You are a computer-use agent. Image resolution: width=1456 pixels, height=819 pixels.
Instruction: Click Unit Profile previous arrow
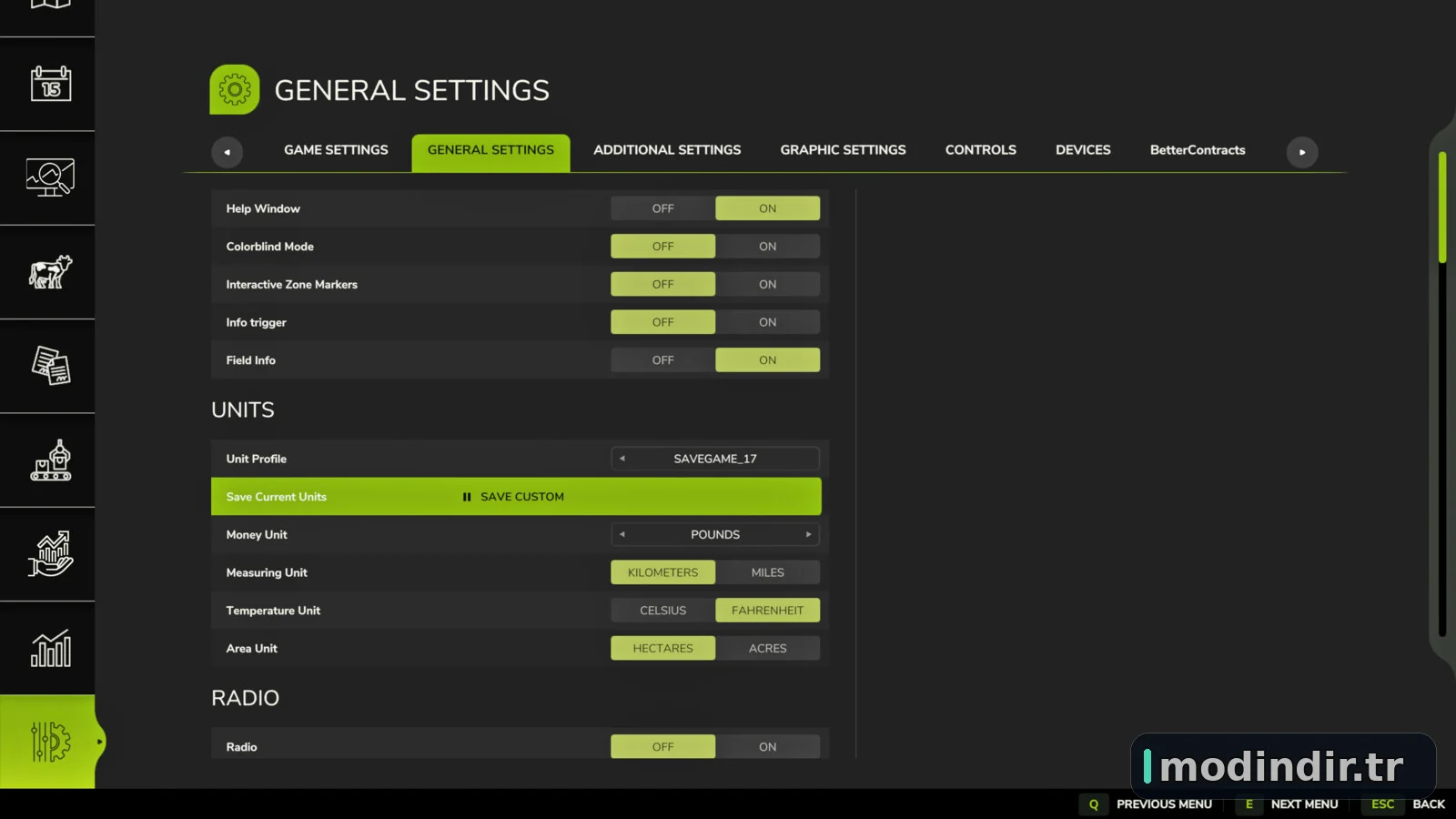point(622,459)
